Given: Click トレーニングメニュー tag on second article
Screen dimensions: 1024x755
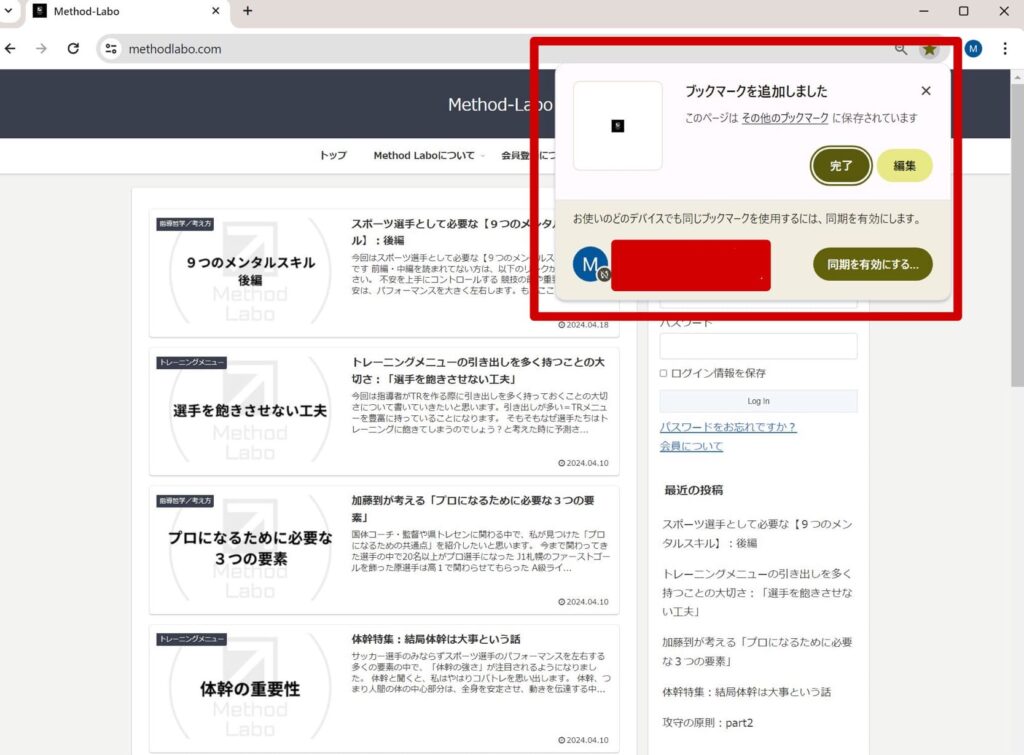Looking at the screenshot, I should coord(191,362).
